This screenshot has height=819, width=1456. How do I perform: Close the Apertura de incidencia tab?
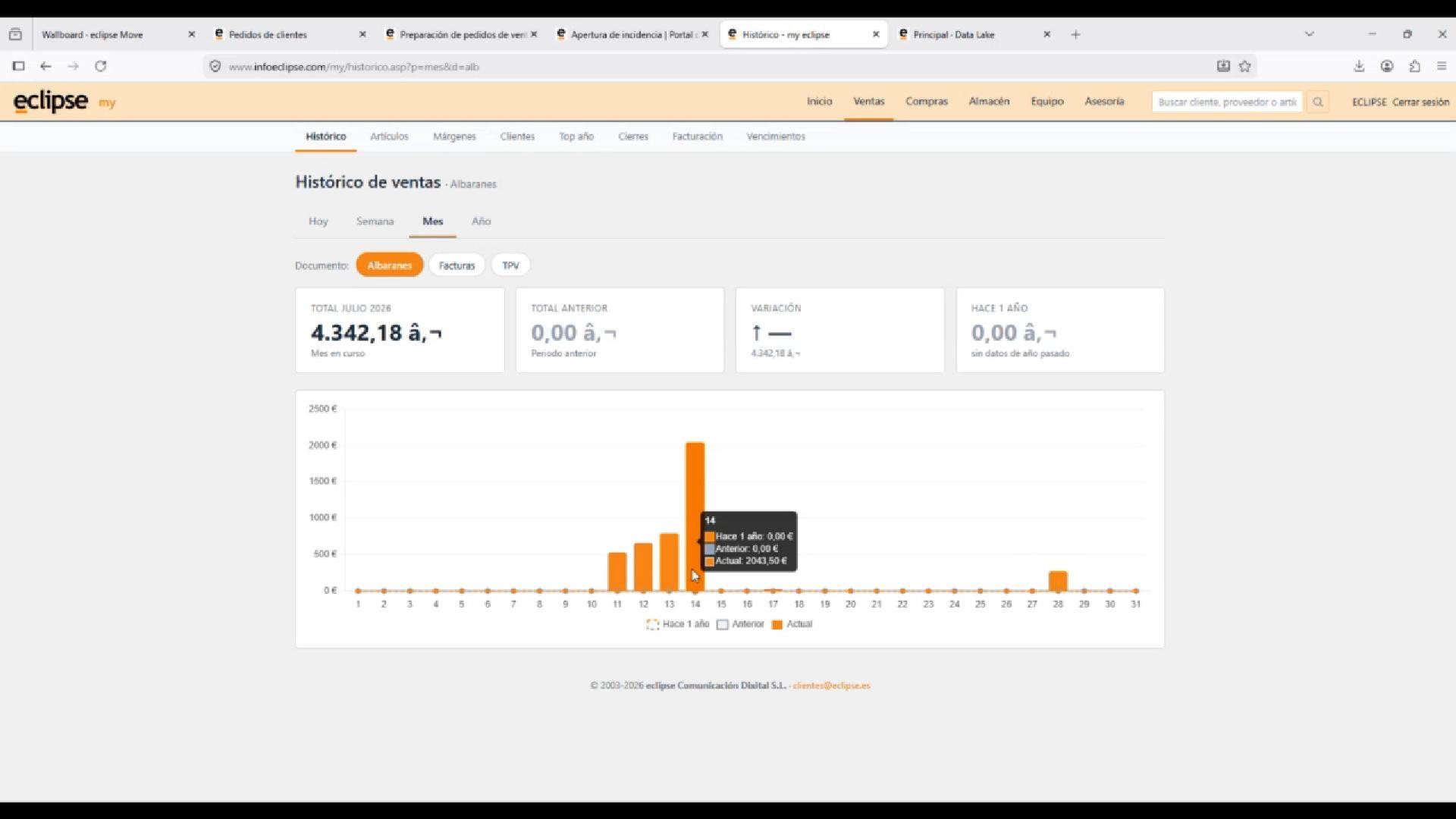pos(704,34)
